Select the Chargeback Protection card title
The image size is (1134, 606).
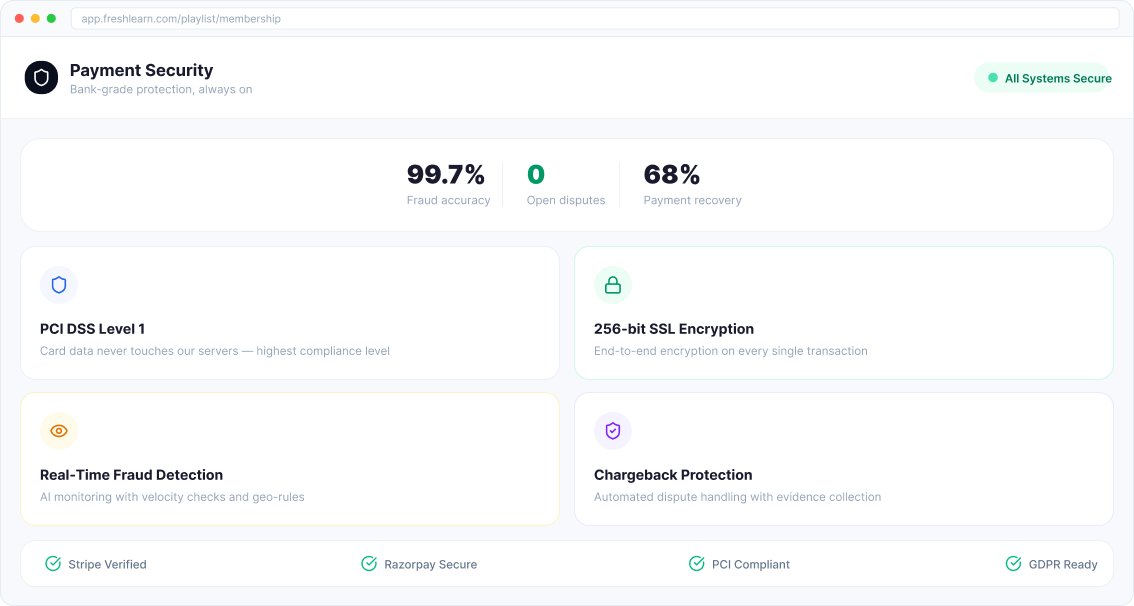[672, 475]
